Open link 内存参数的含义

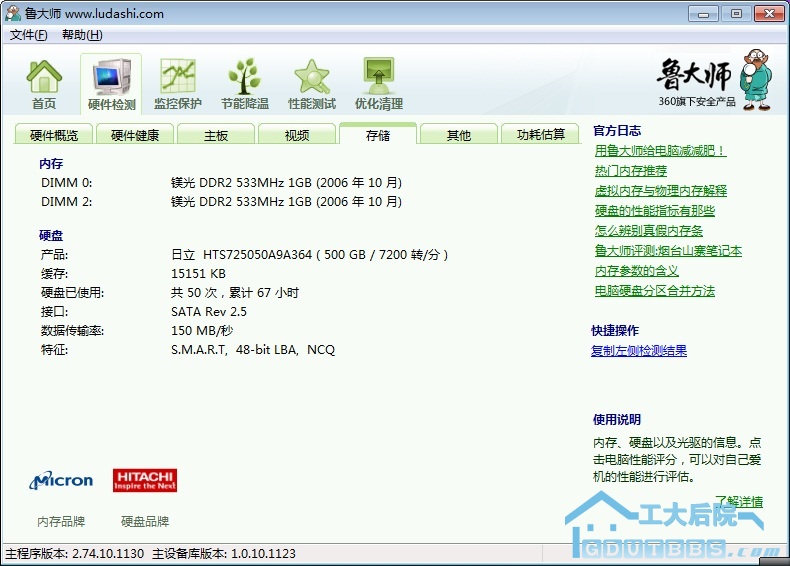(x=636, y=271)
